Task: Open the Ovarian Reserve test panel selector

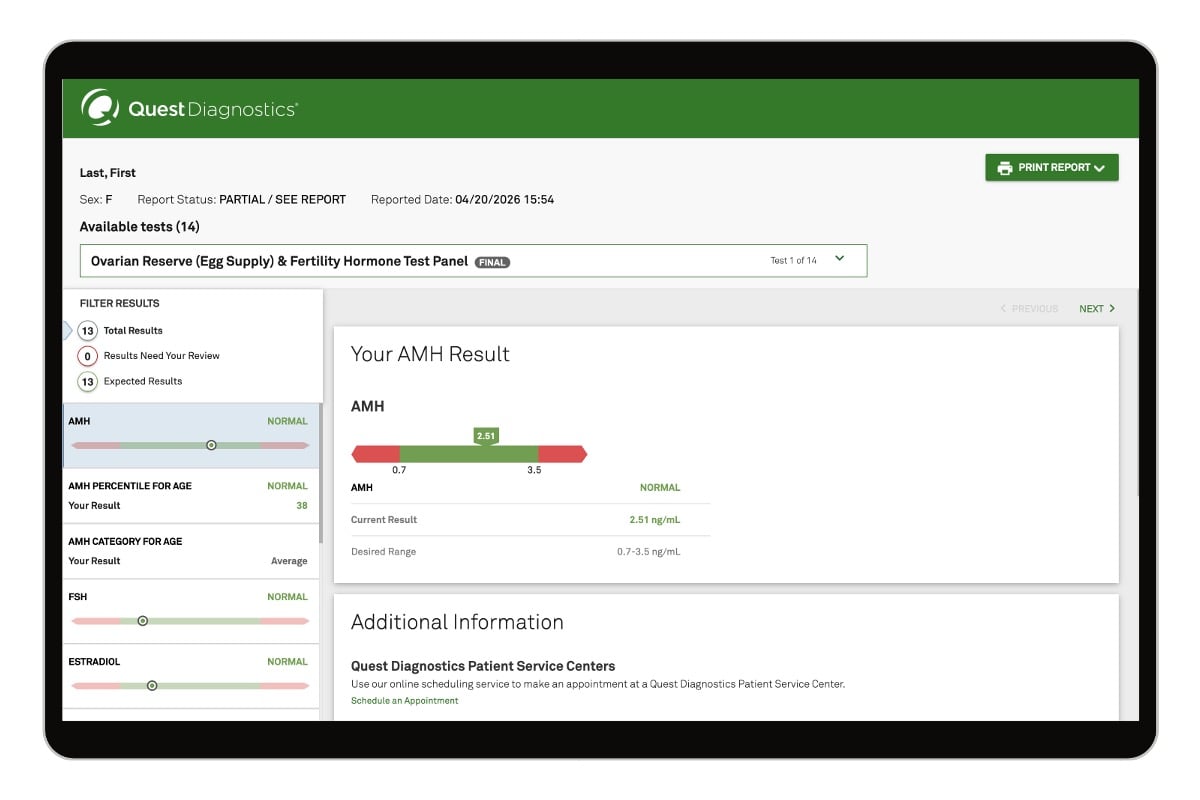Action: 472,261
